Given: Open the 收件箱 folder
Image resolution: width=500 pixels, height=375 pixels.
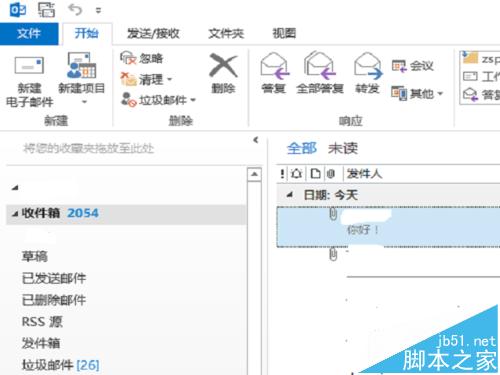Looking at the screenshot, I should tap(126, 214).
